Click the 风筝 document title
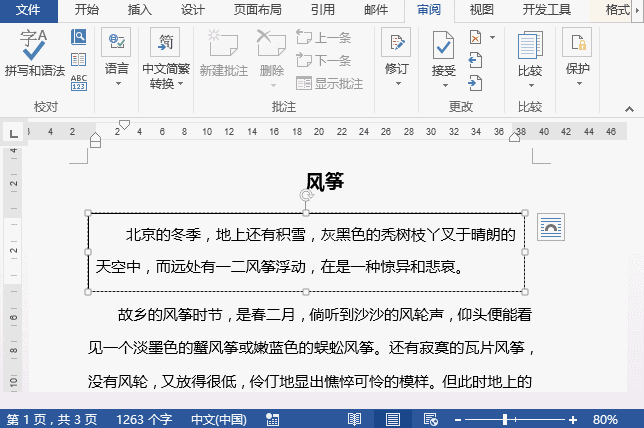This screenshot has height=428, width=644. 325,181
